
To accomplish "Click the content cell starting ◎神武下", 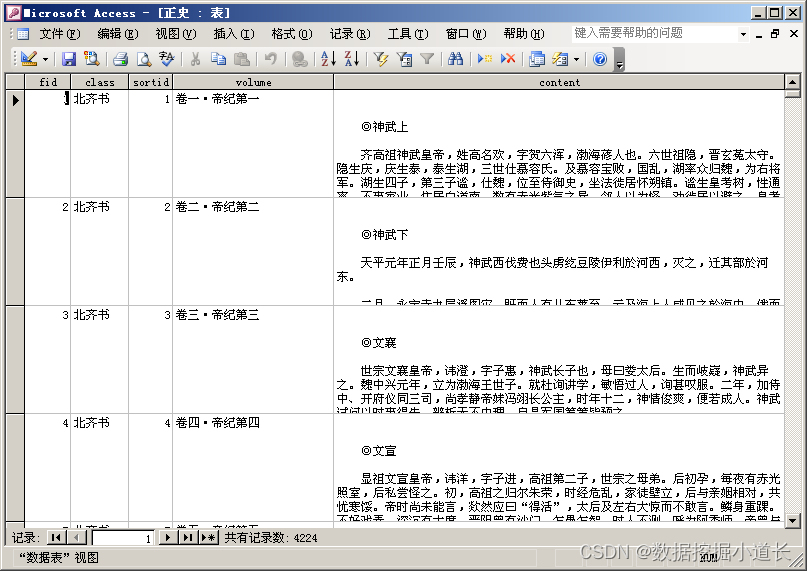I will pos(559,251).
